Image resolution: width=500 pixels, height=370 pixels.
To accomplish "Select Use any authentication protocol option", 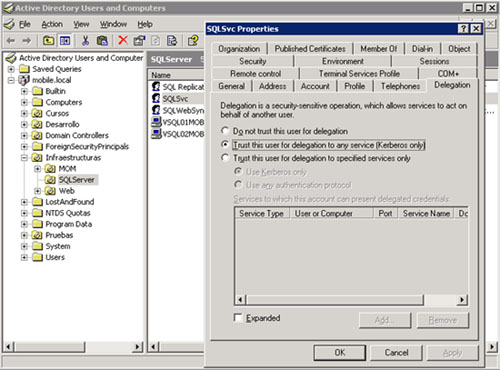I will [x=238, y=184].
